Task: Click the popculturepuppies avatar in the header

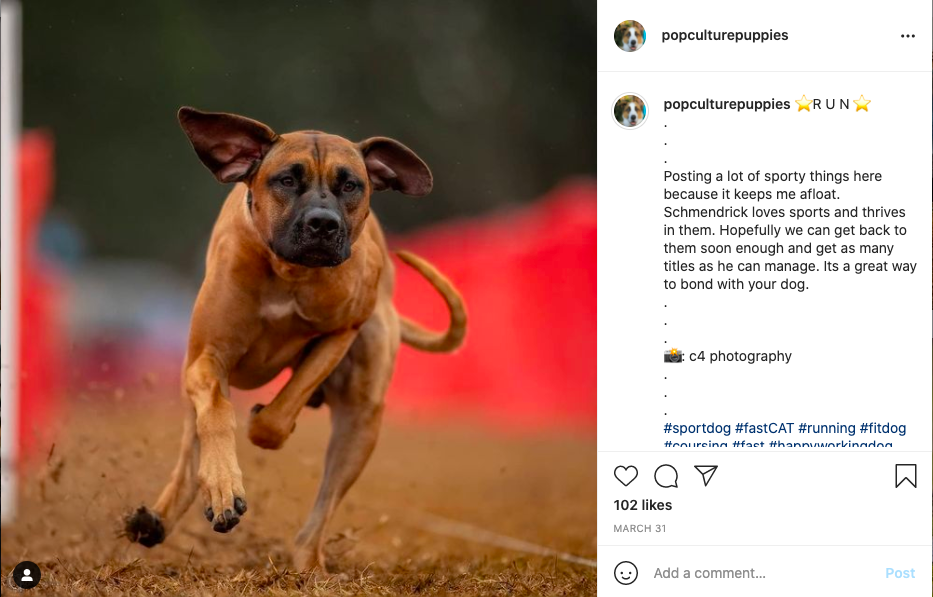Action: pyautogui.click(x=630, y=36)
